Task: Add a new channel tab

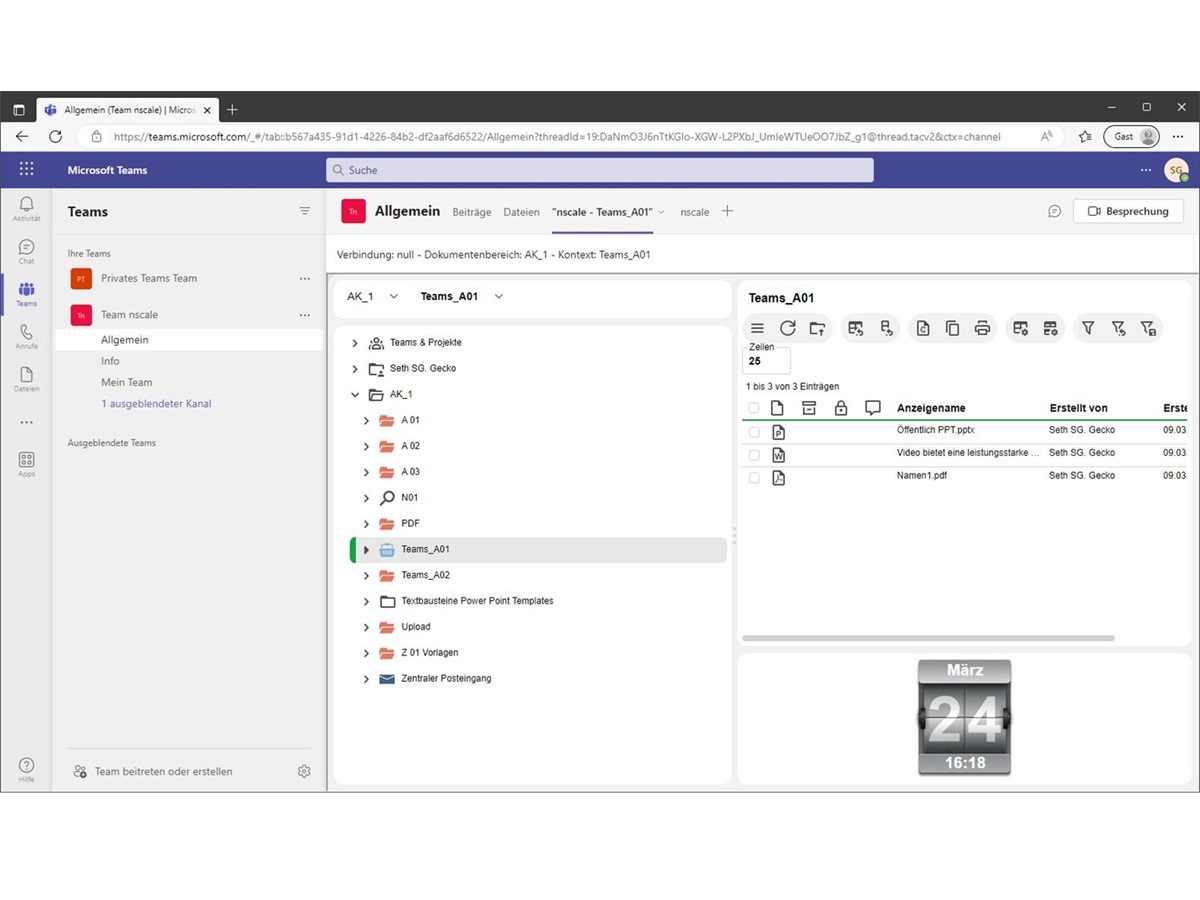Action: click(727, 211)
